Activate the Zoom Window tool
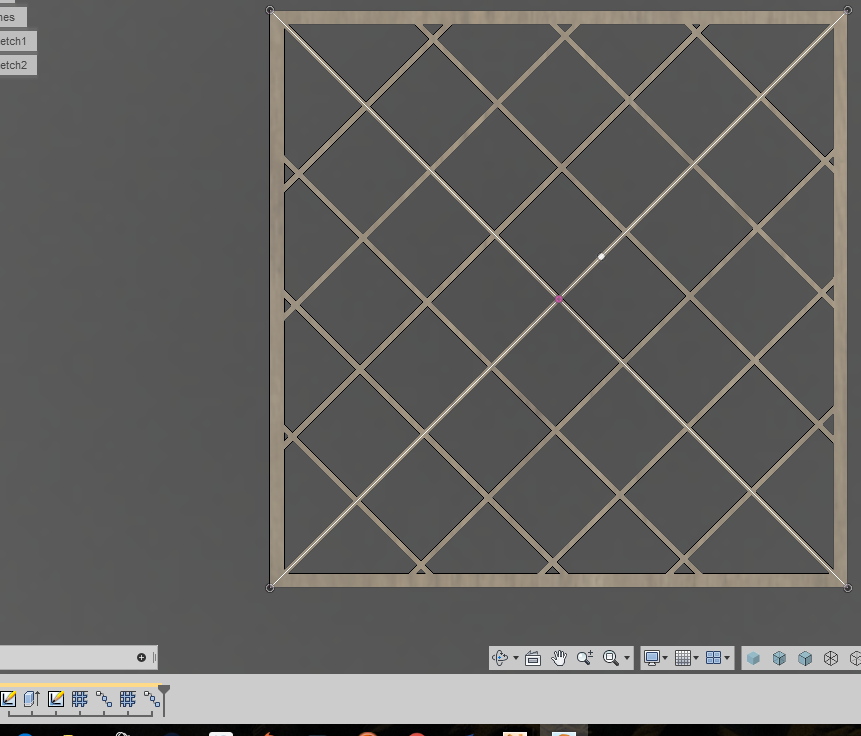The width and height of the screenshot is (861, 736). [611, 658]
